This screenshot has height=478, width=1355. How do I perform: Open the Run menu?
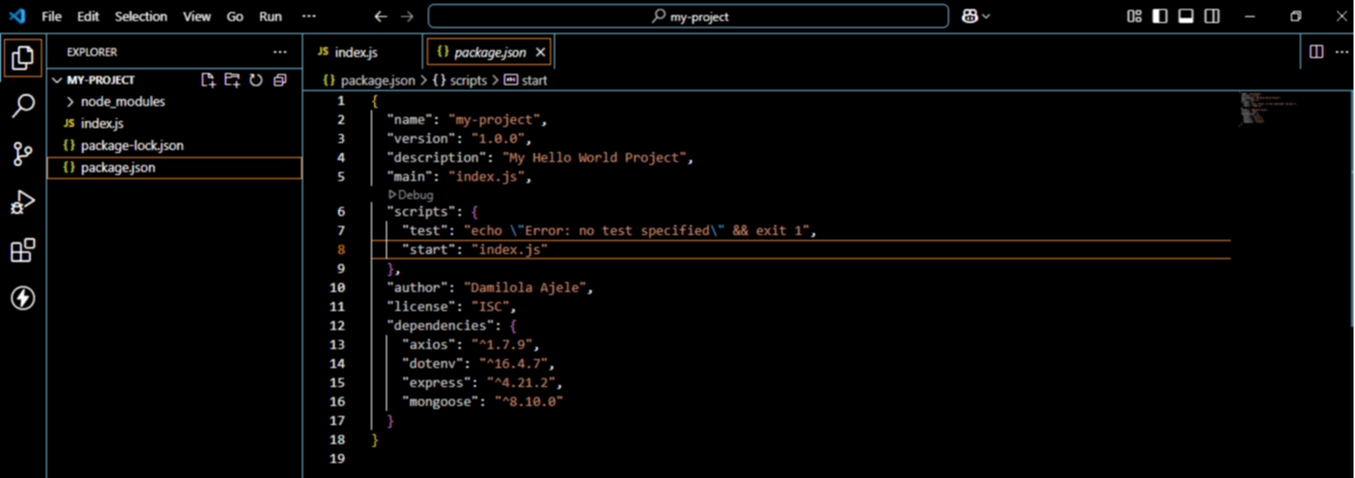click(x=270, y=16)
